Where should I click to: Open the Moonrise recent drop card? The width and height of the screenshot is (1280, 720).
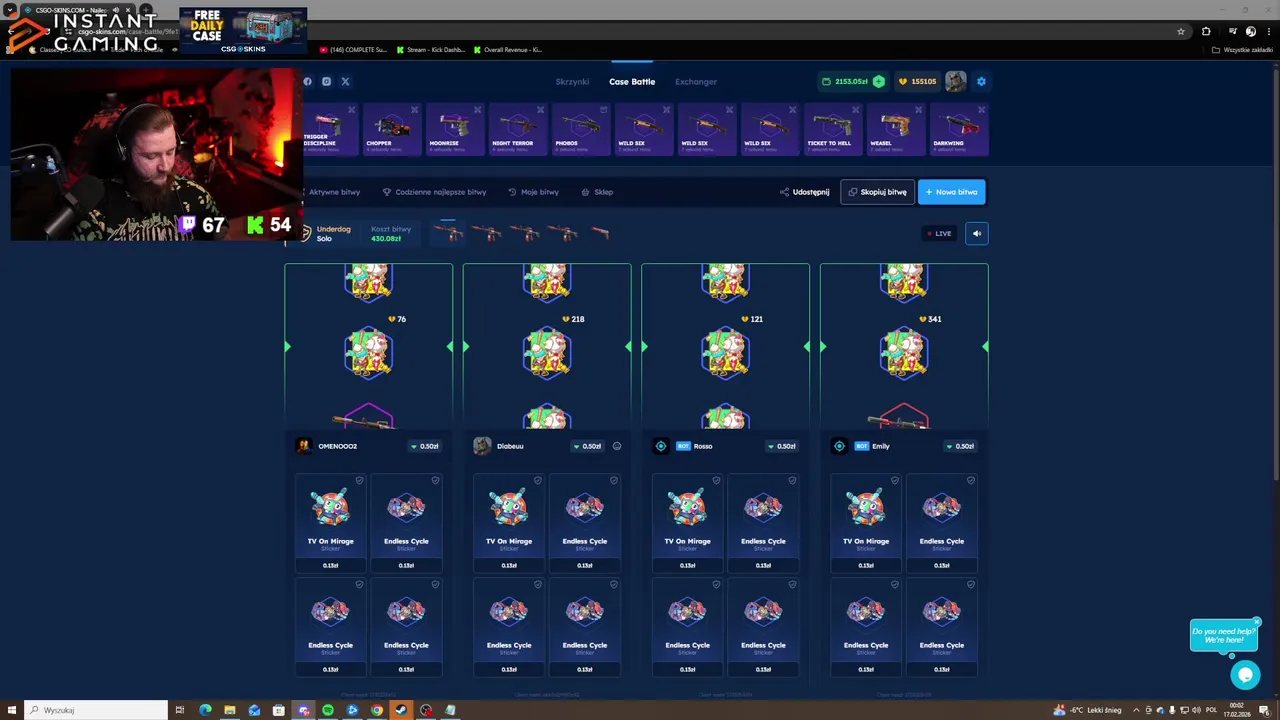455,130
